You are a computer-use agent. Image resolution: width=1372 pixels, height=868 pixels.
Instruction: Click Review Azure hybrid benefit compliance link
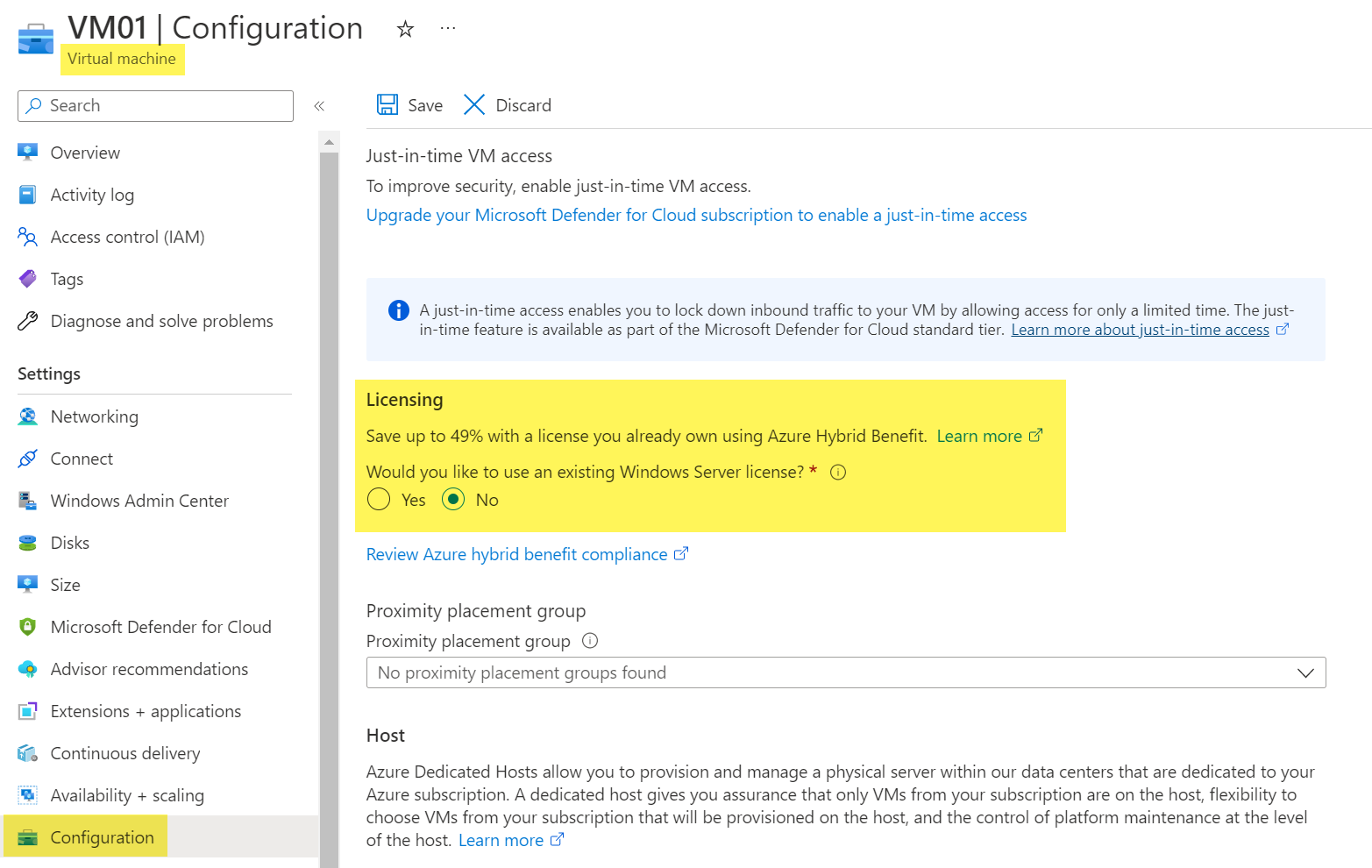[518, 553]
